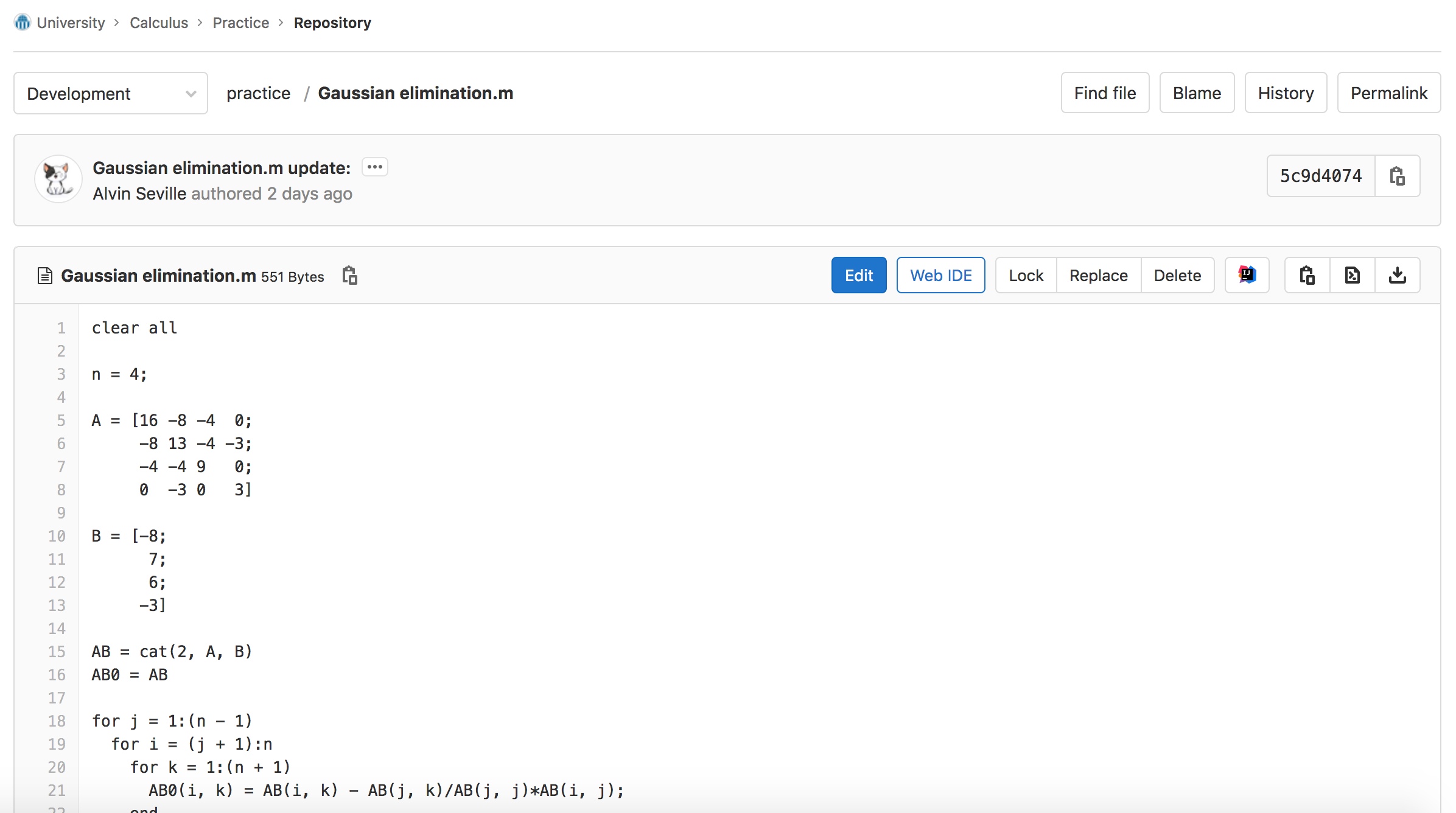Open the Web IDE
Screen dimensions: 1456x813
pyautogui.click(x=940, y=275)
